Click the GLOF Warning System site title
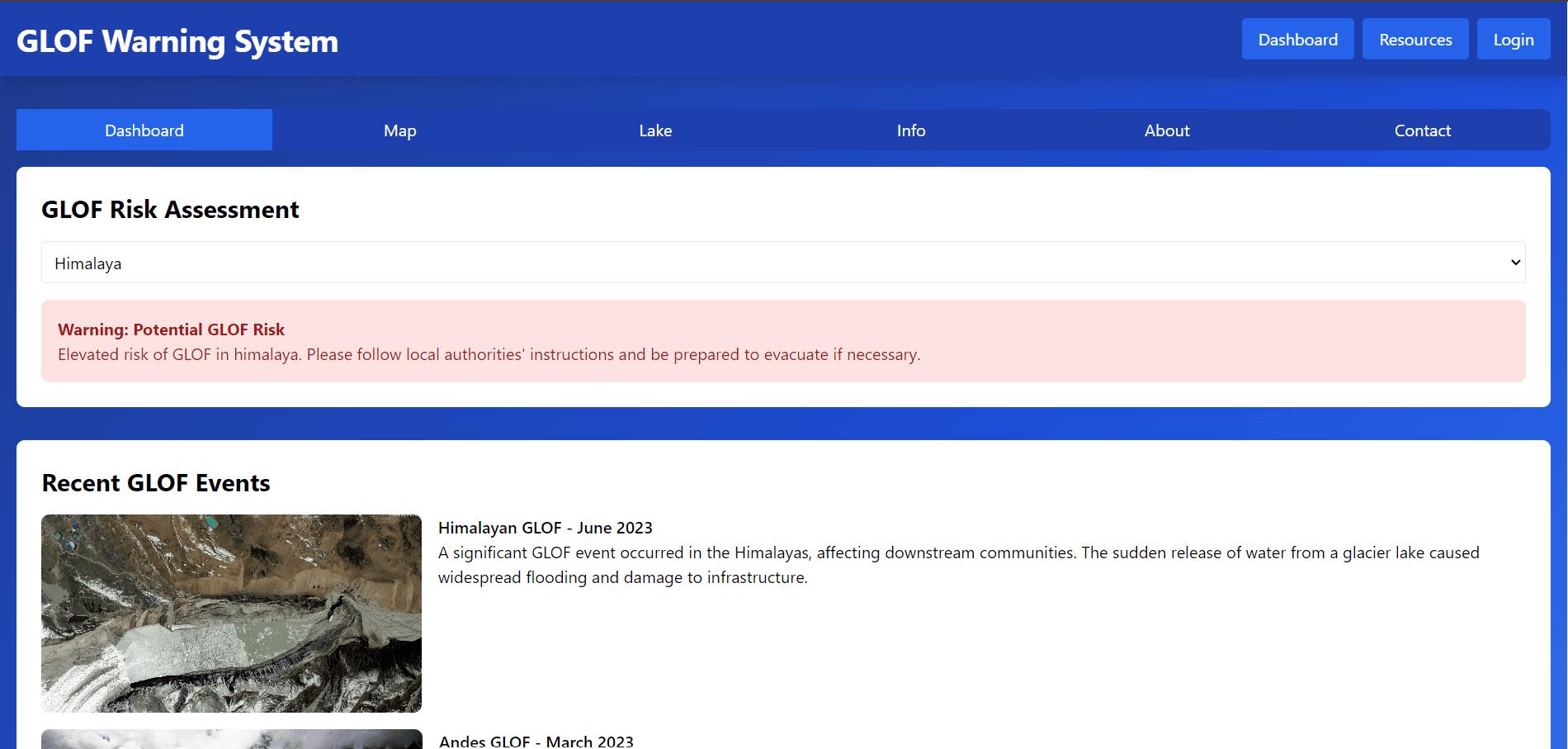 click(x=177, y=41)
